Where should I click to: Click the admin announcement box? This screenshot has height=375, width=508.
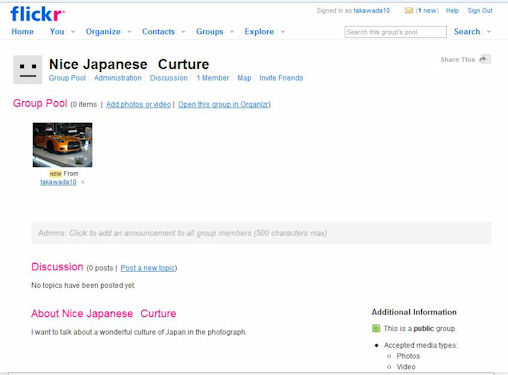pyautogui.click(x=261, y=233)
